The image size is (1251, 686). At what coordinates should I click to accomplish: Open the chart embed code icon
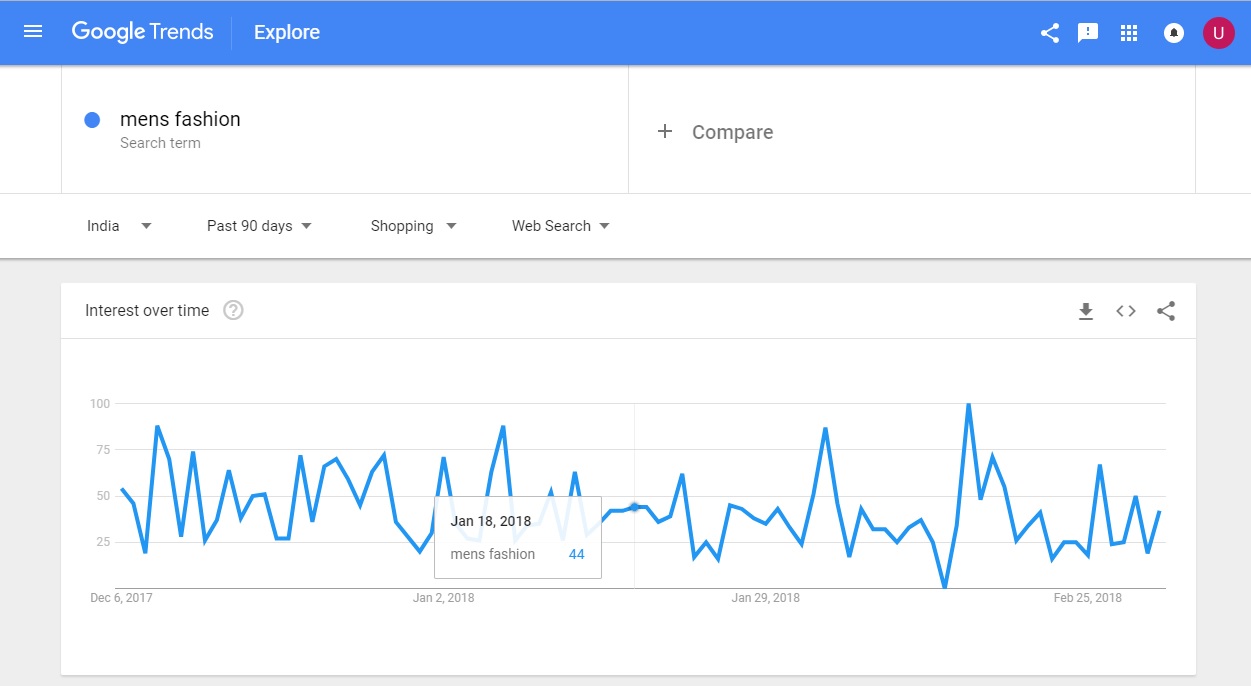pyautogui.click(x=1126, y=311)
